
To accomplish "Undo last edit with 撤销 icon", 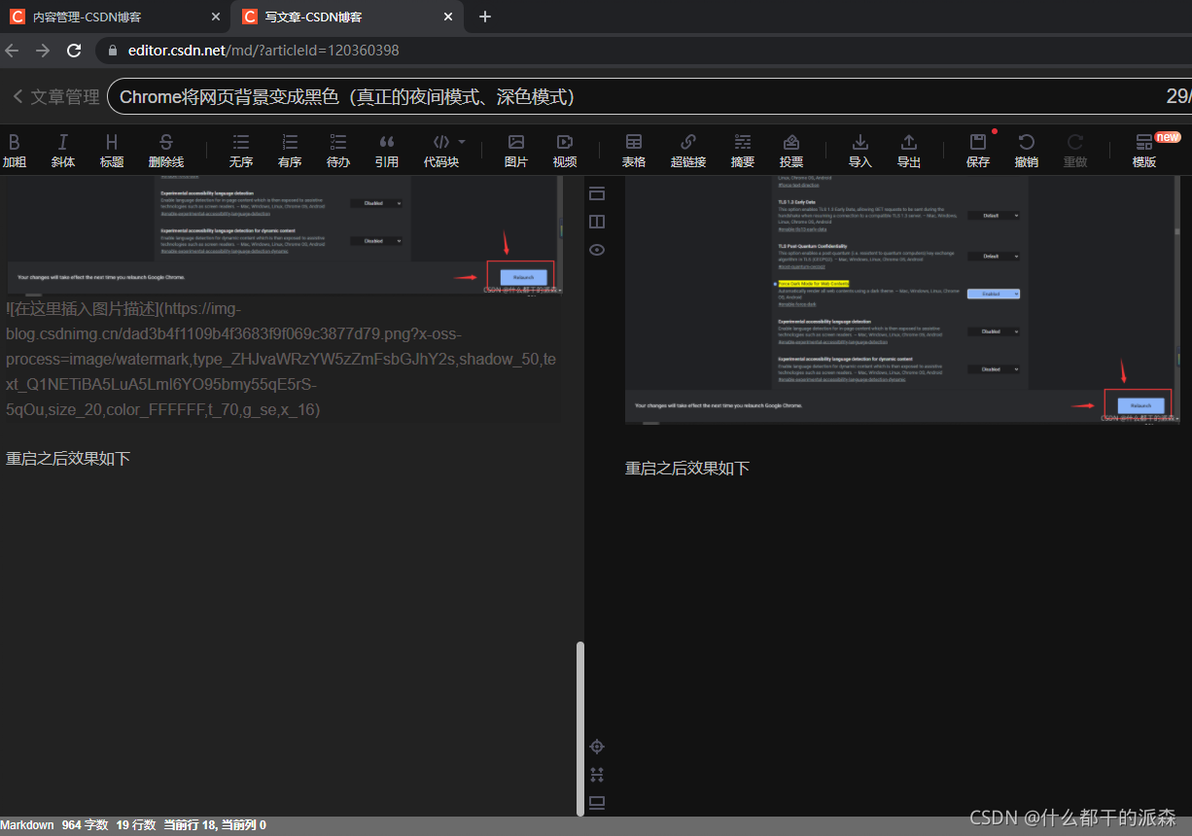I will 1026,150.
